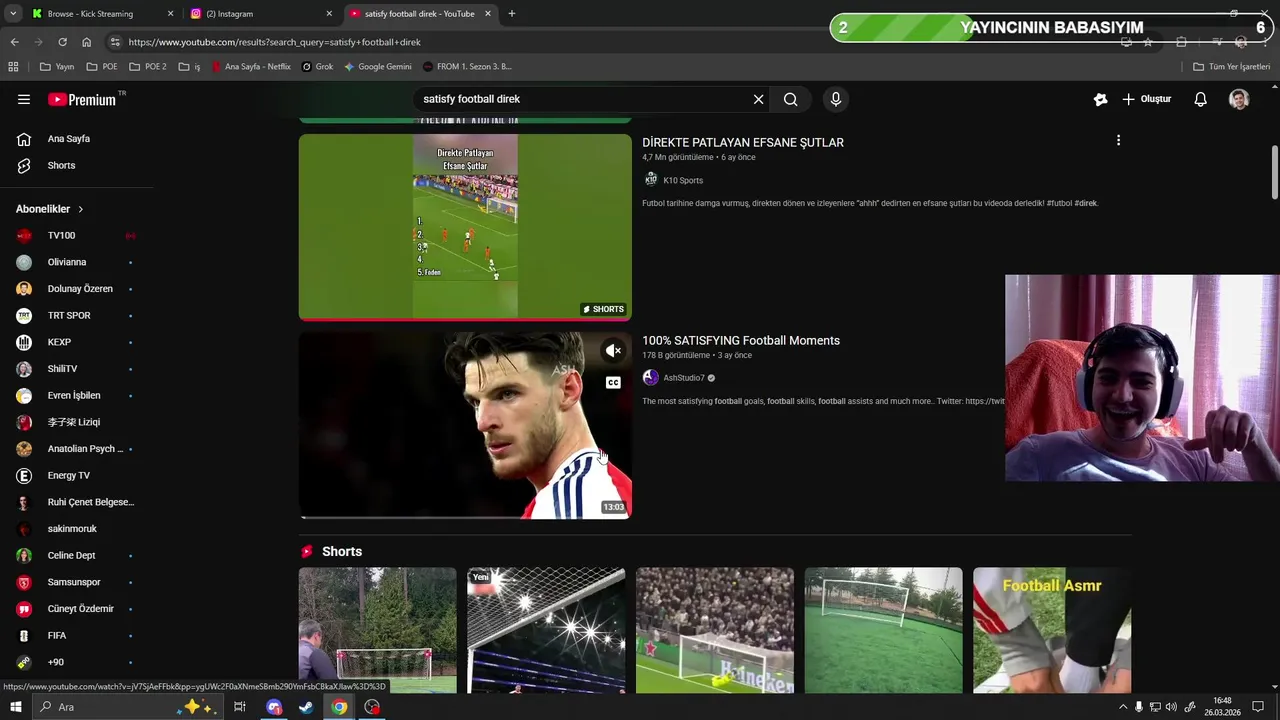Click the browser address bar URL
This screenshot has height=720, width=1280.
coord(275,42)
